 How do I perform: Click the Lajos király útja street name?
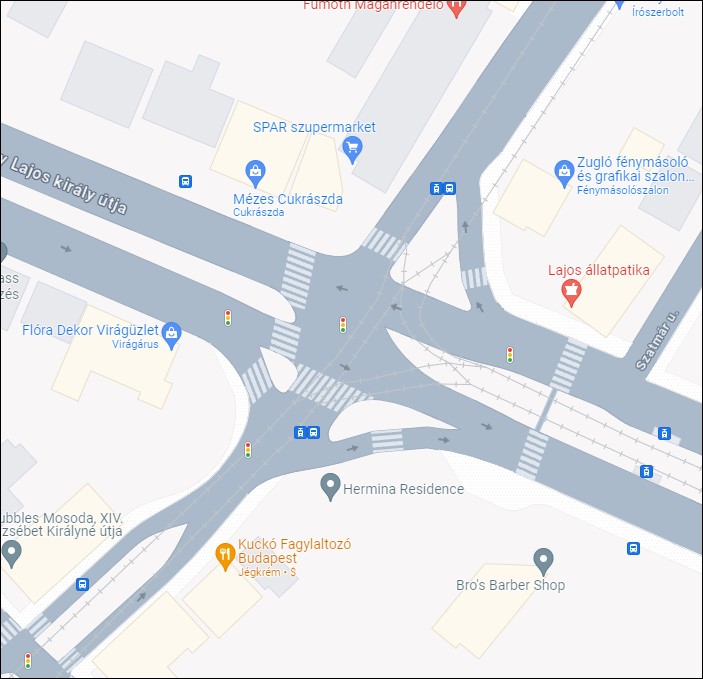click(x=64, y=184)
